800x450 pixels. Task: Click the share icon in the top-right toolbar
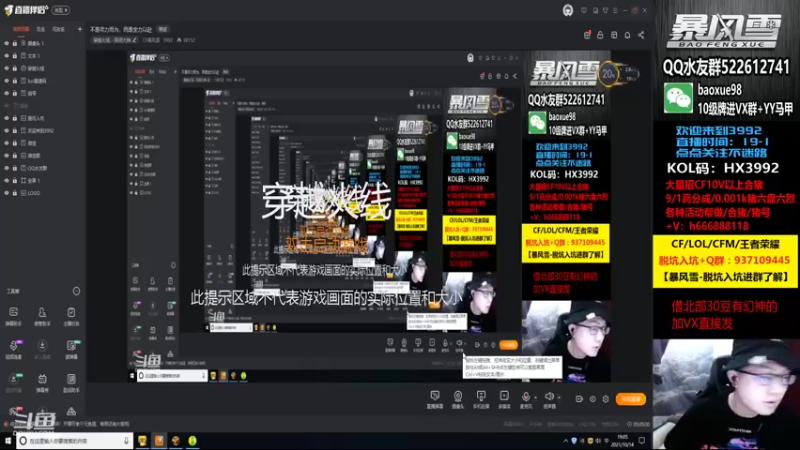pos(641,35)
